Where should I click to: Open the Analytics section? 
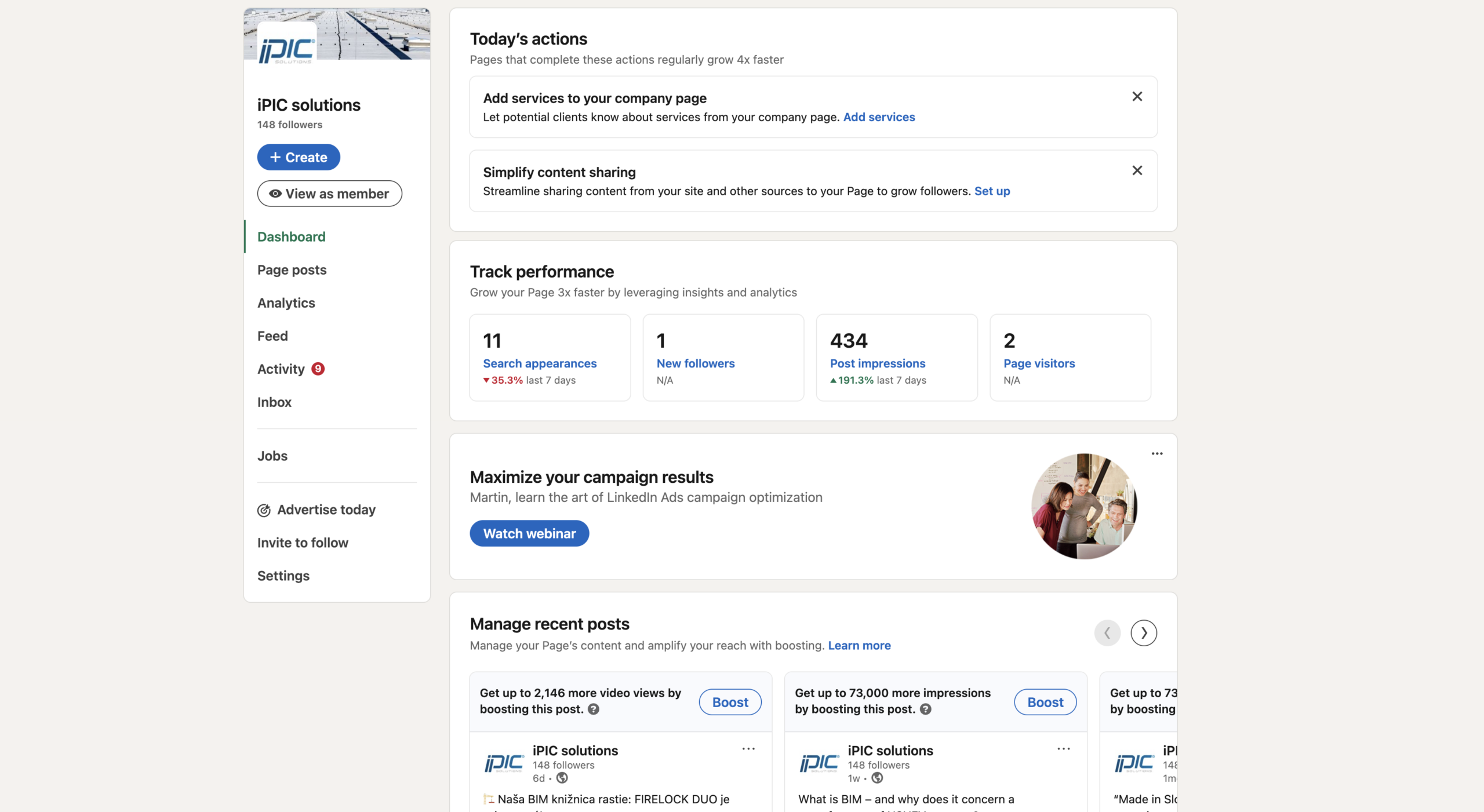point(286,303)
